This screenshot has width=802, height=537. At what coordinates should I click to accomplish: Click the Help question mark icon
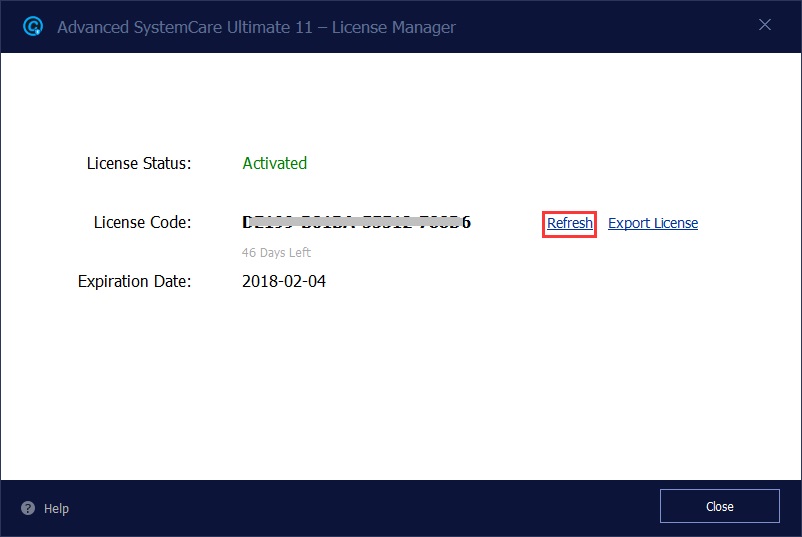pyautogui.click(x=28, y=508)
